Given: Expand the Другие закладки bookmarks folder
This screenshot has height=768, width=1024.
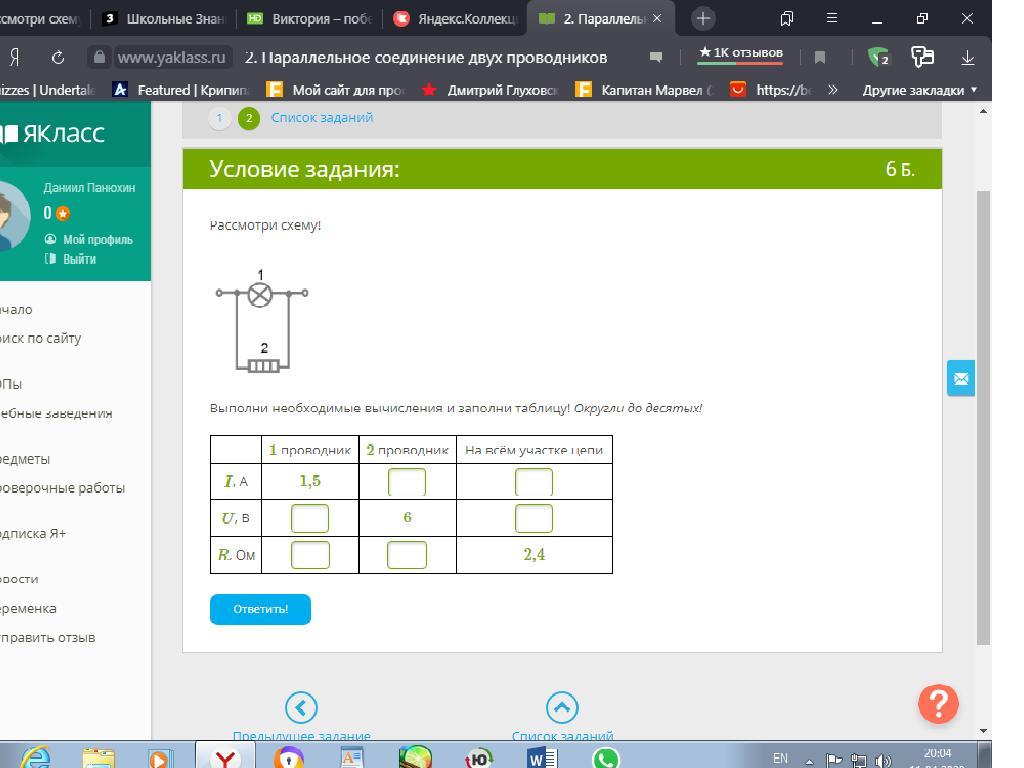Looking at the screenshot, I should pyautogui.click(x=919, y=90).
